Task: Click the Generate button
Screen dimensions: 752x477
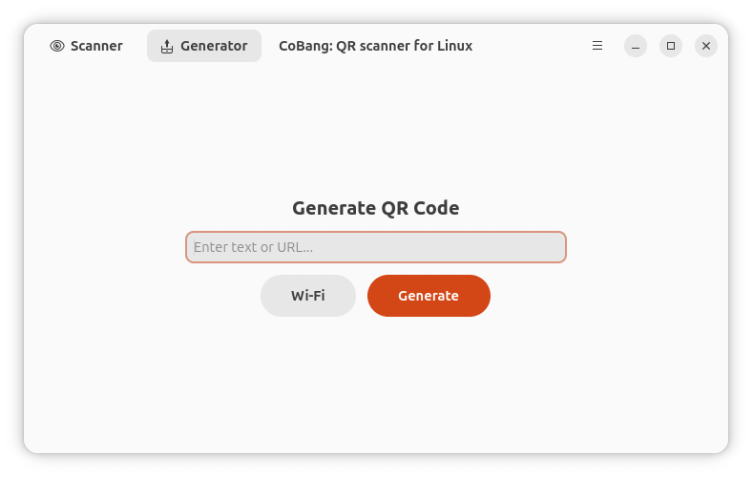Action: [429, 296]
